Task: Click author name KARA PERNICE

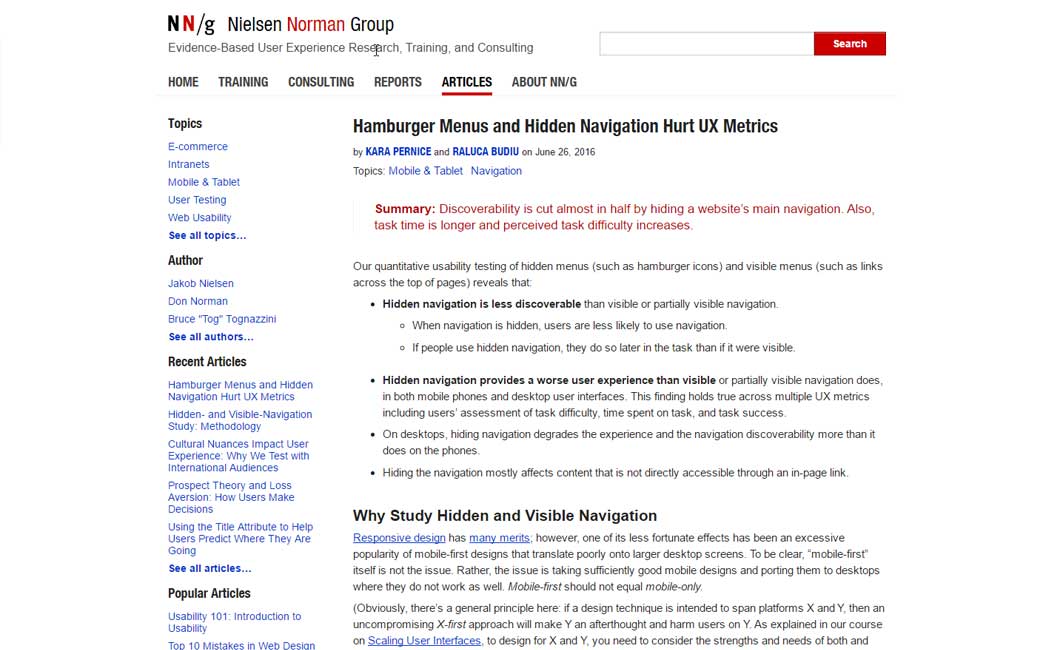Action: coord(398,152)
